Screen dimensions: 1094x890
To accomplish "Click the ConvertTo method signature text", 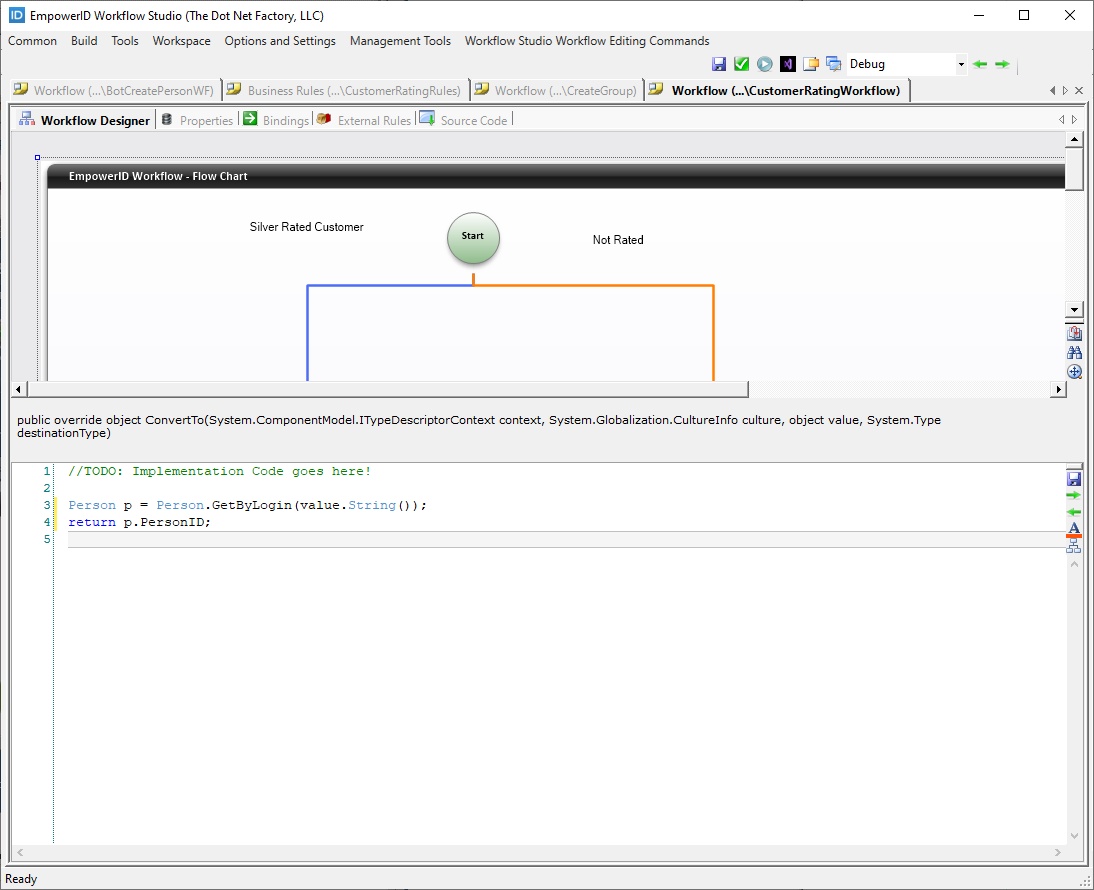I will (479, 426).
